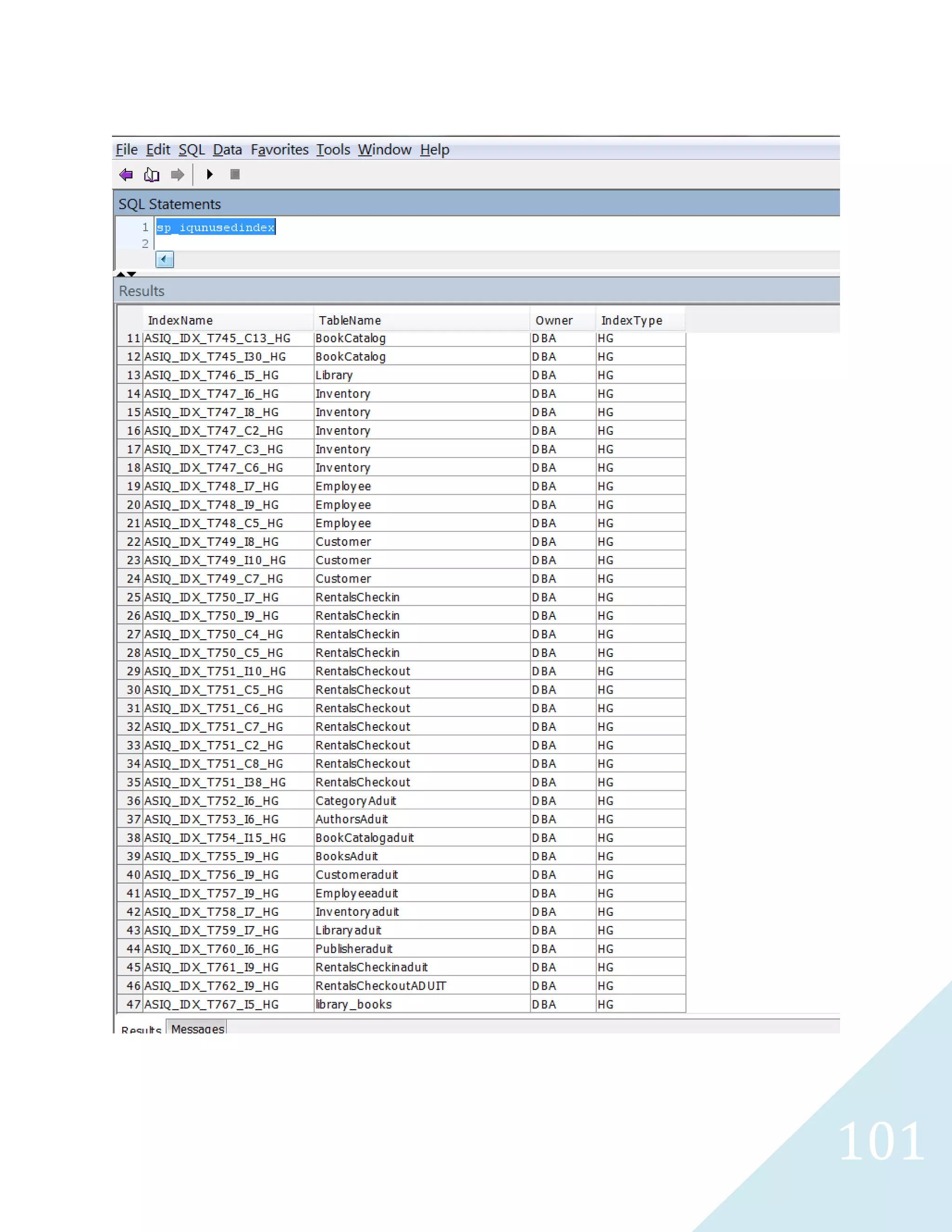This screenshot has height=1232, width=952.
Task: Switch to the Results tab
Action: click(x=141, y=1029)
